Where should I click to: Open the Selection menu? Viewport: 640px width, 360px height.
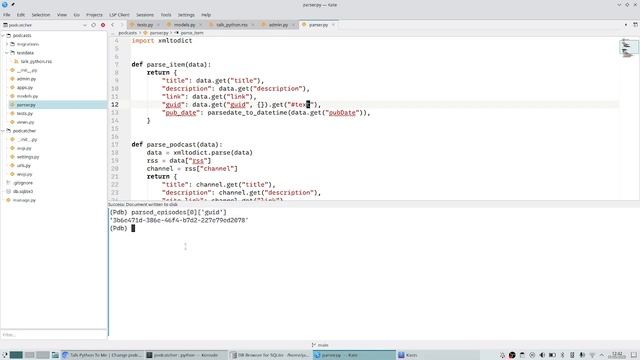coord(41,15)
